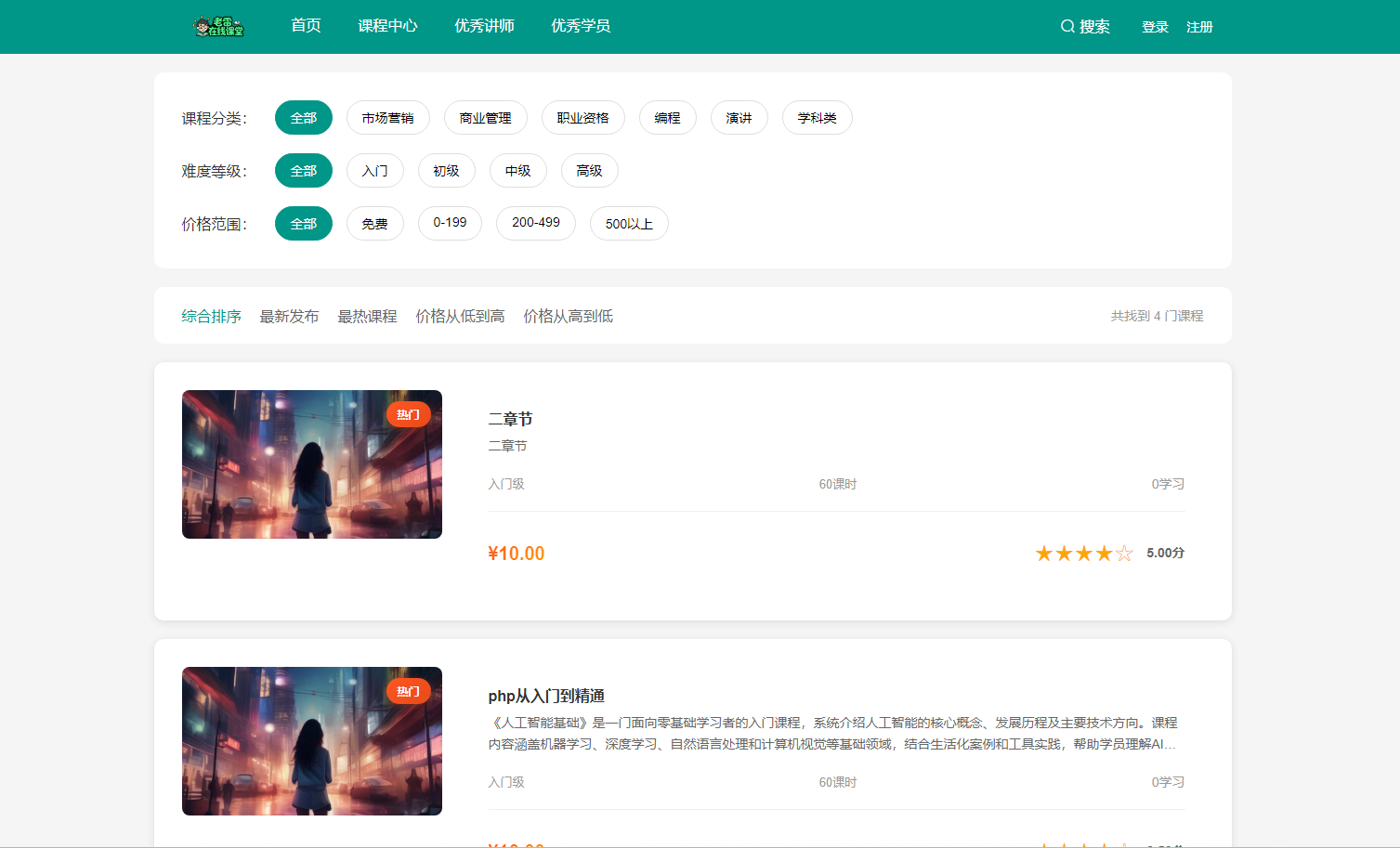
Task: Select the 入门 difficulty filter
Action: [x=374, y=170]
